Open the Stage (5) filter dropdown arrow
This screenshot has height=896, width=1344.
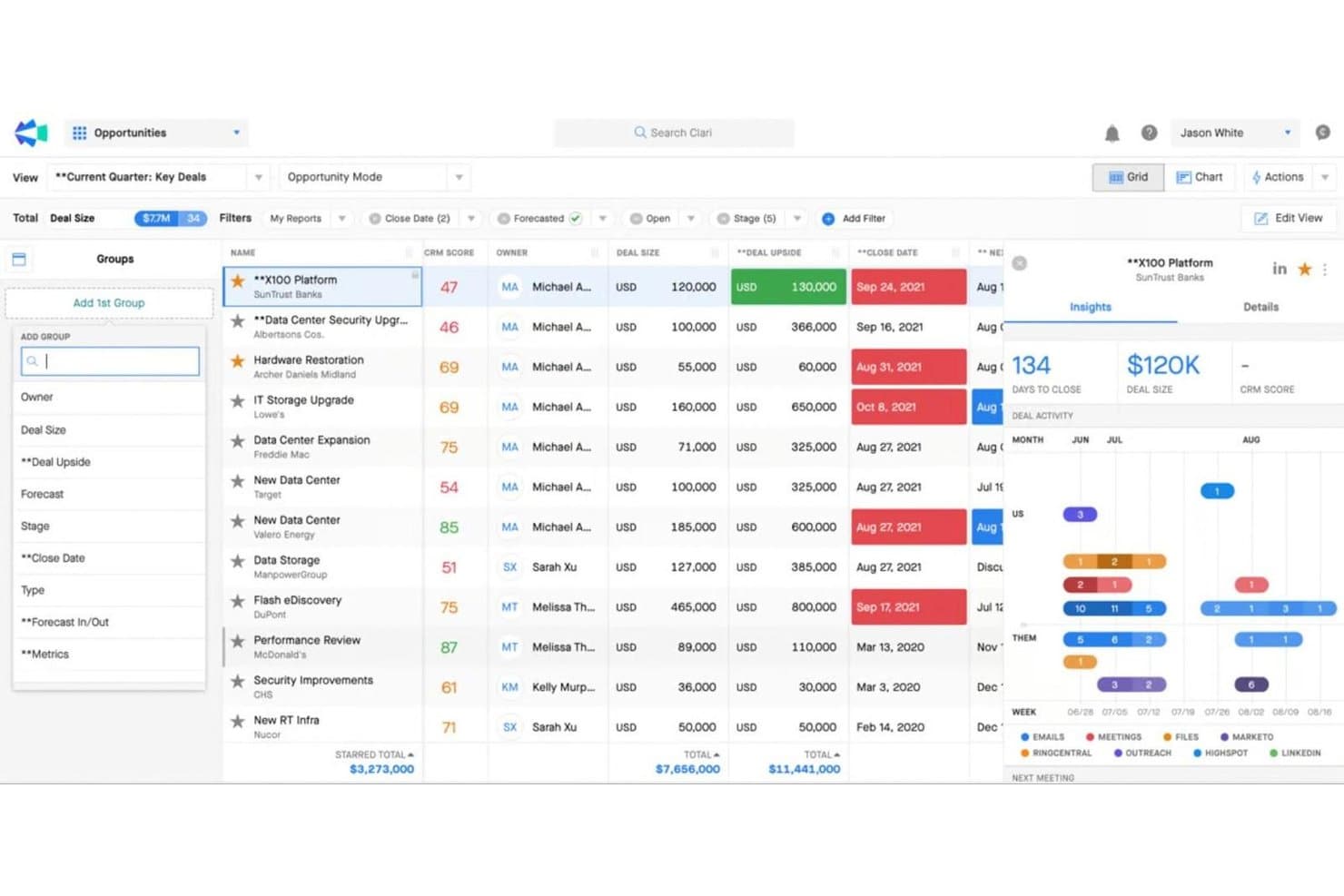pos(796,219)
